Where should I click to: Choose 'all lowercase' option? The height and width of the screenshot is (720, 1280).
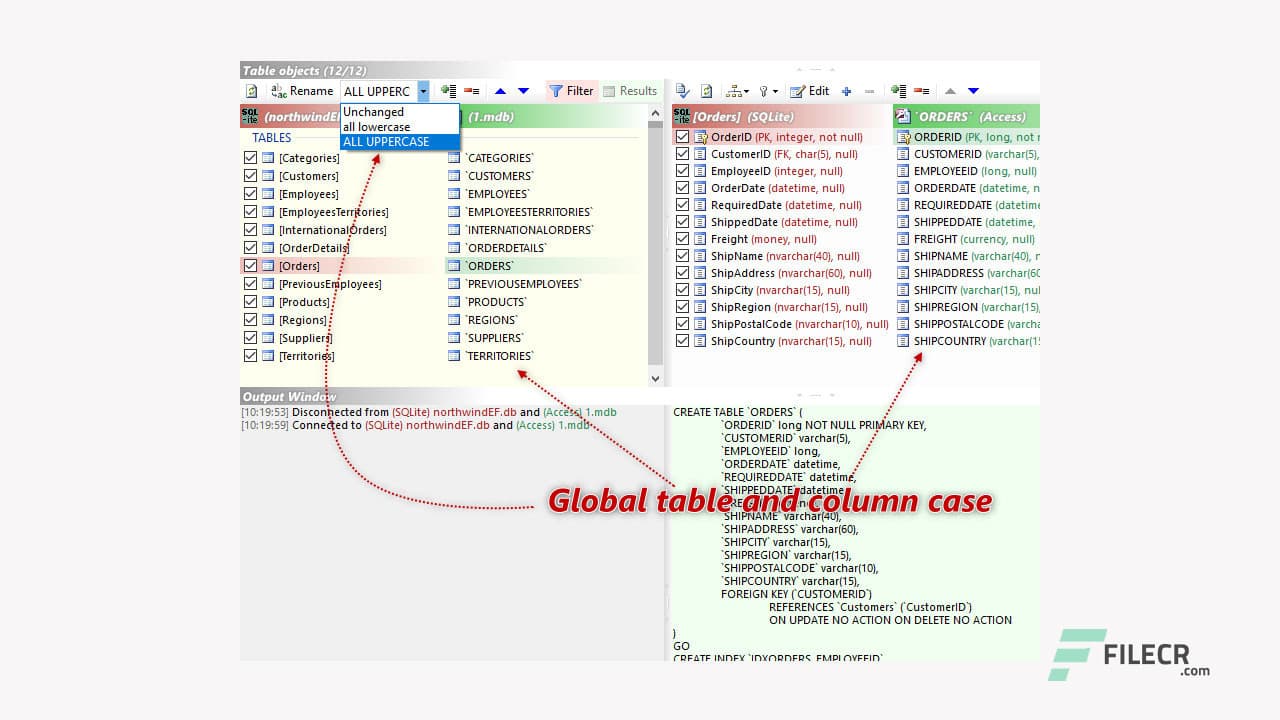click(377, 127)
